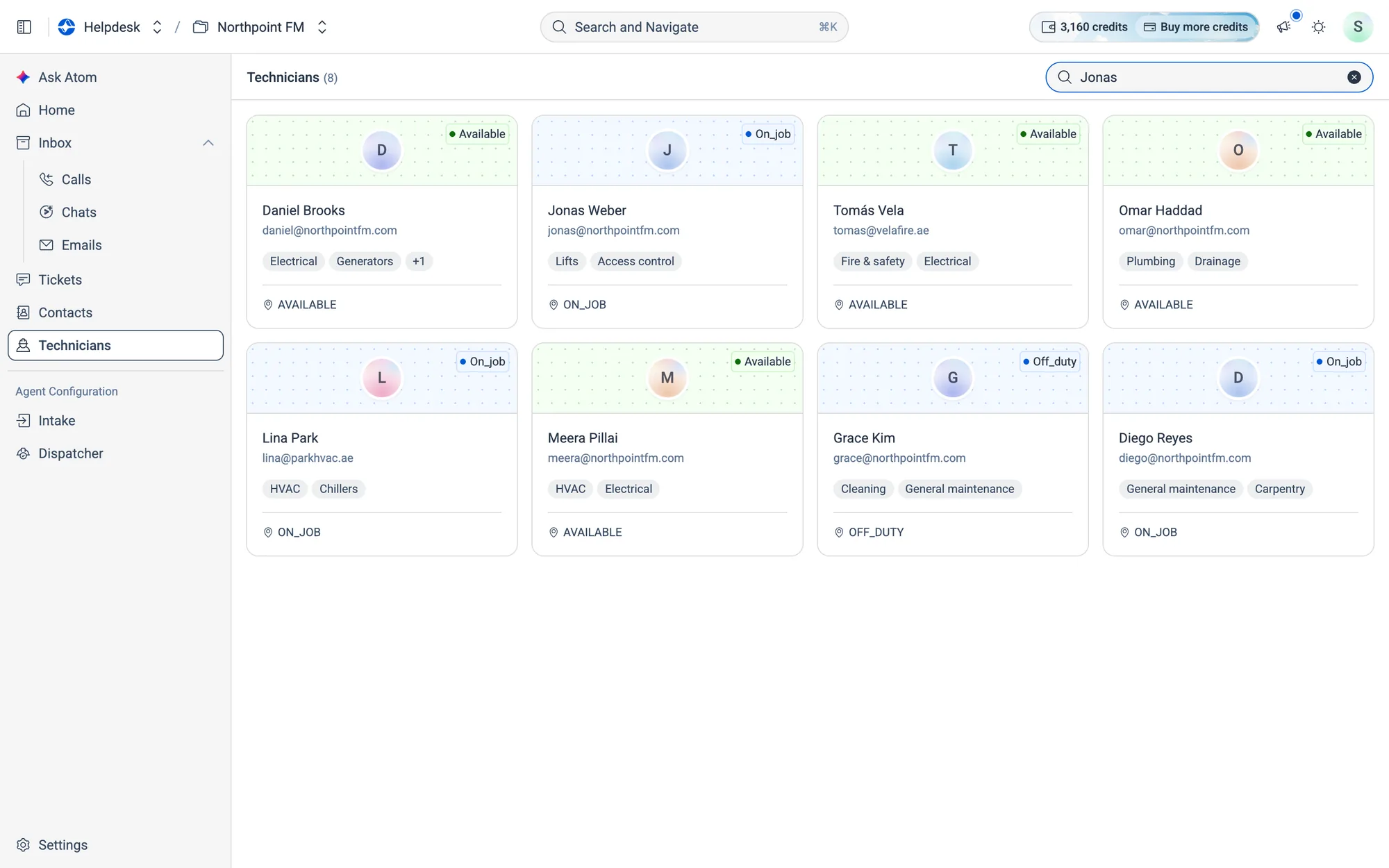Viewport: 1389px width, 868px height.
Task: Open Ask Atom
Action: (x=115, y=77)
